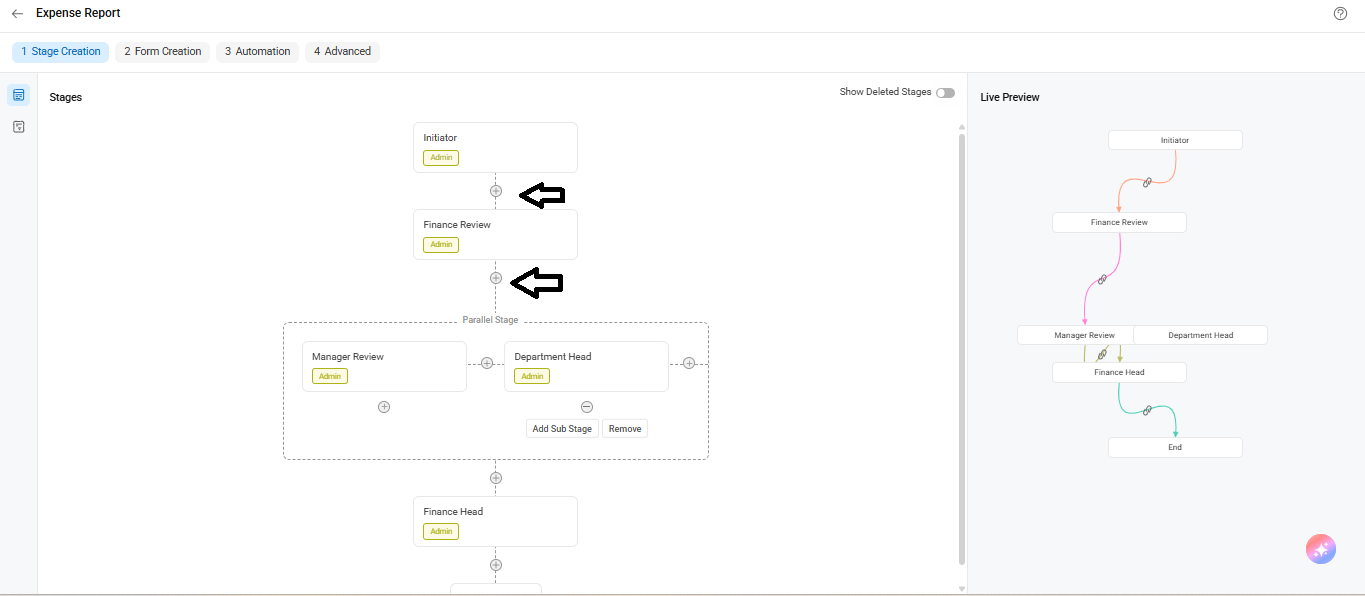Screen dimensions: 1365x596
Task: Open the second left sidebar icon
Action: [x=18, y=127]
